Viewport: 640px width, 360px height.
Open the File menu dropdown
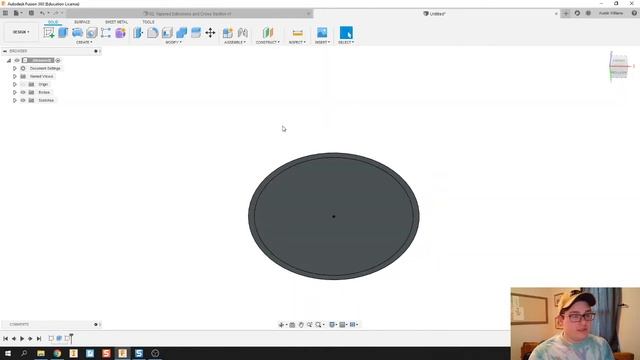18,13
